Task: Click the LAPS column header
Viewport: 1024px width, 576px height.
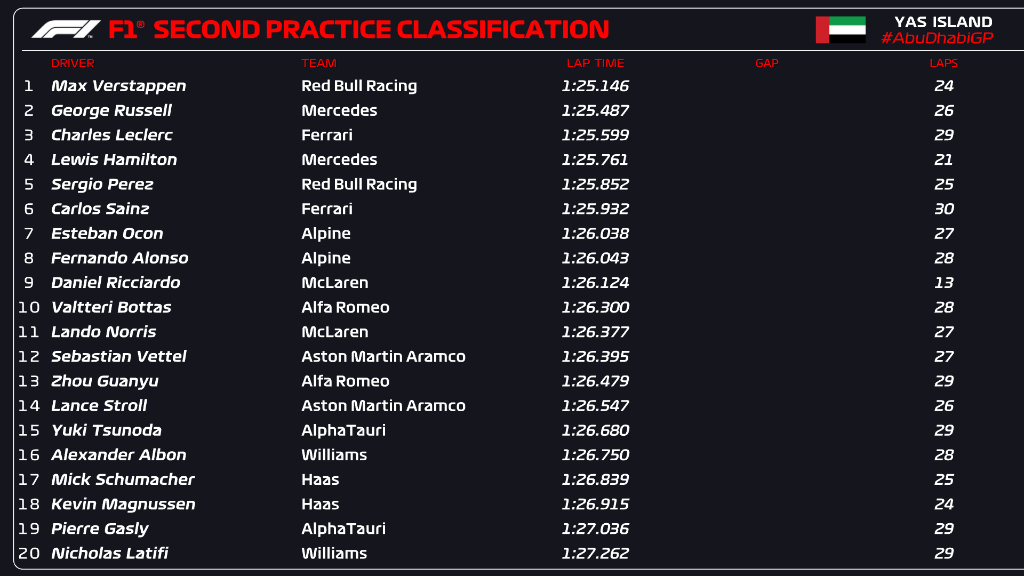Action: (943, 64)
